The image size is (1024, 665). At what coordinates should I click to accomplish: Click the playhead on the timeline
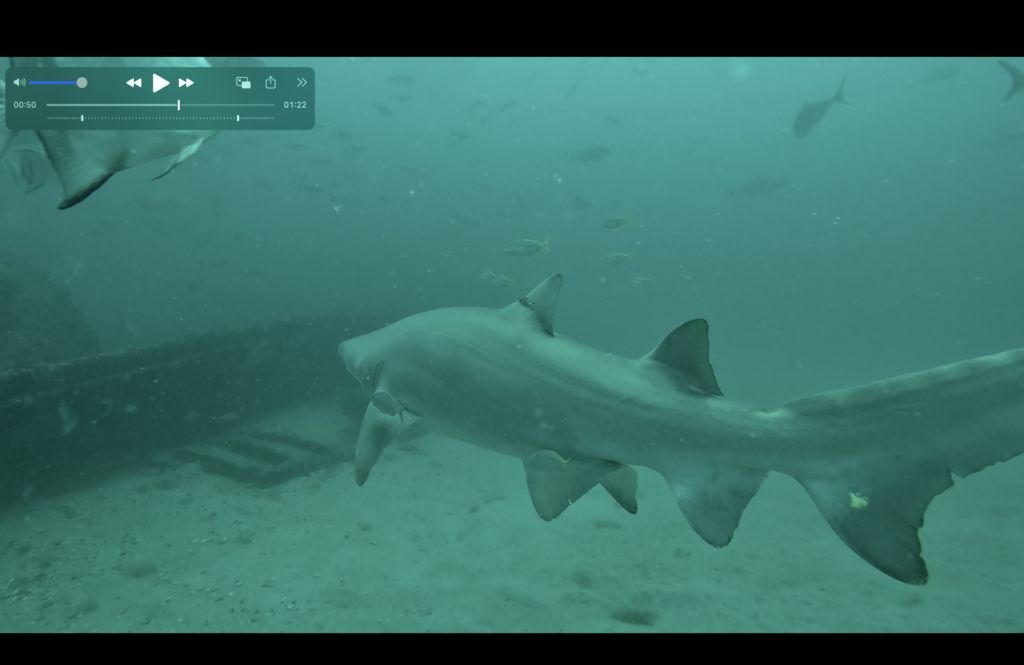click(179, 105)
